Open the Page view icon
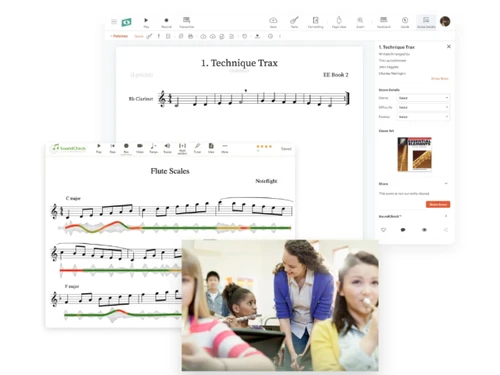Screen dimensions: 500x375 click(x=339, y=22)
